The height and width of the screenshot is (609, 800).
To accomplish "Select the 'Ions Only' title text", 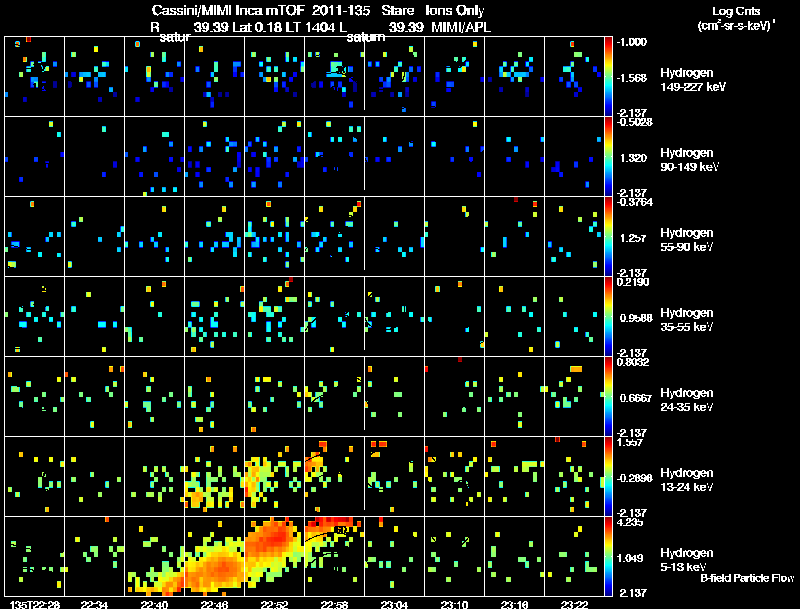I will (x=455, y=10).
